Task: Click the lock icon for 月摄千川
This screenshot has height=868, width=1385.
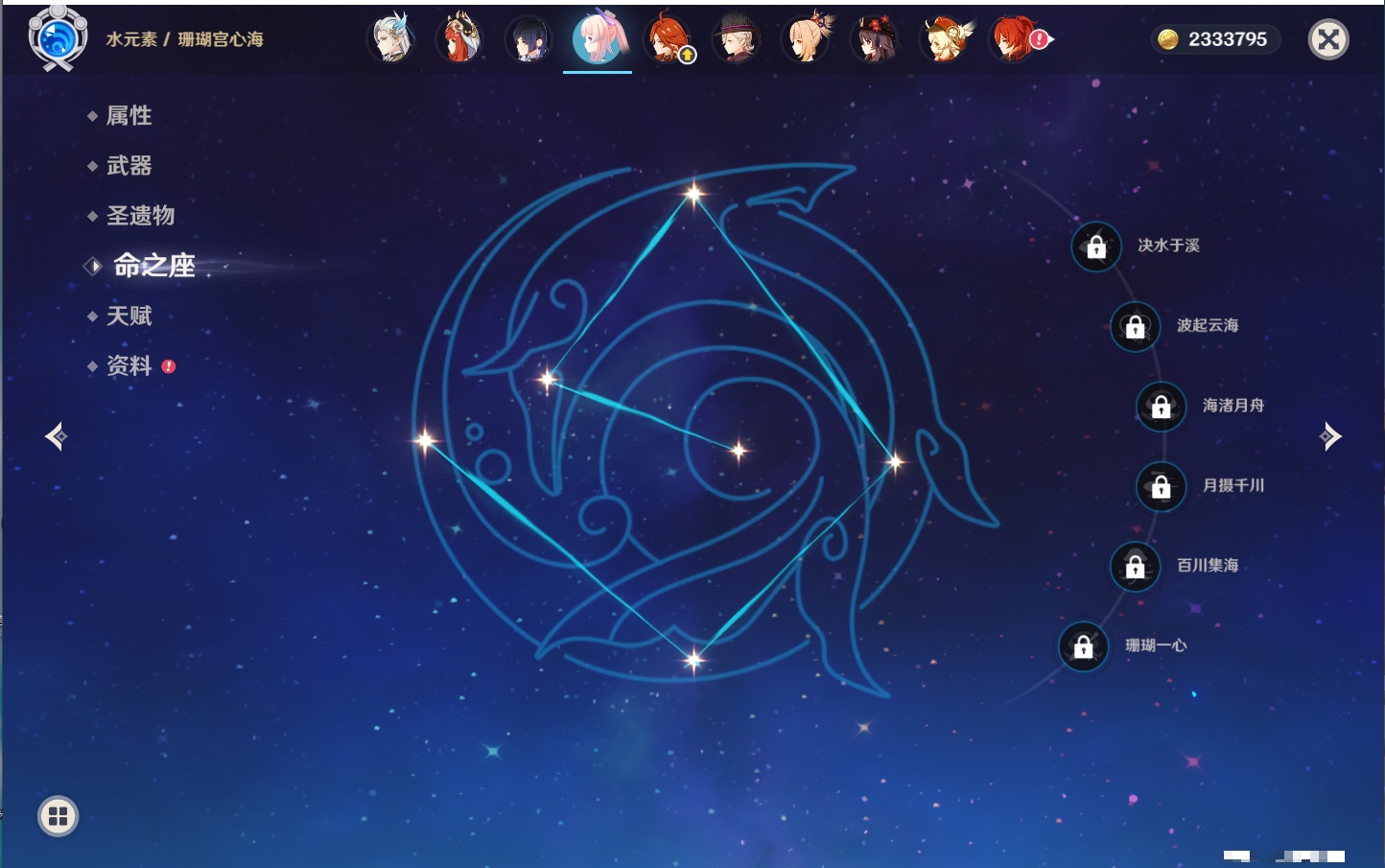Action: (1162, 486)
